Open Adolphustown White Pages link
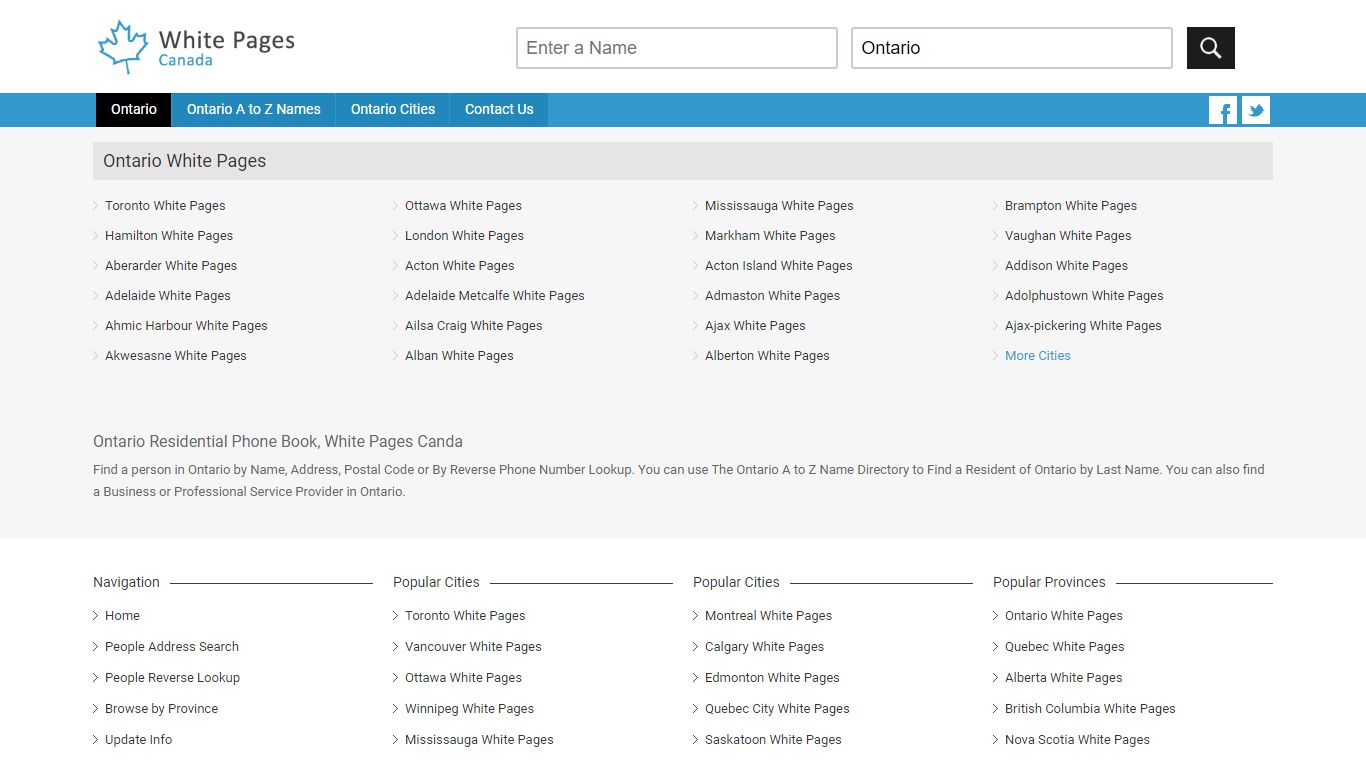This screenshot has width=1366, height=768. (x=1084, y=296)
